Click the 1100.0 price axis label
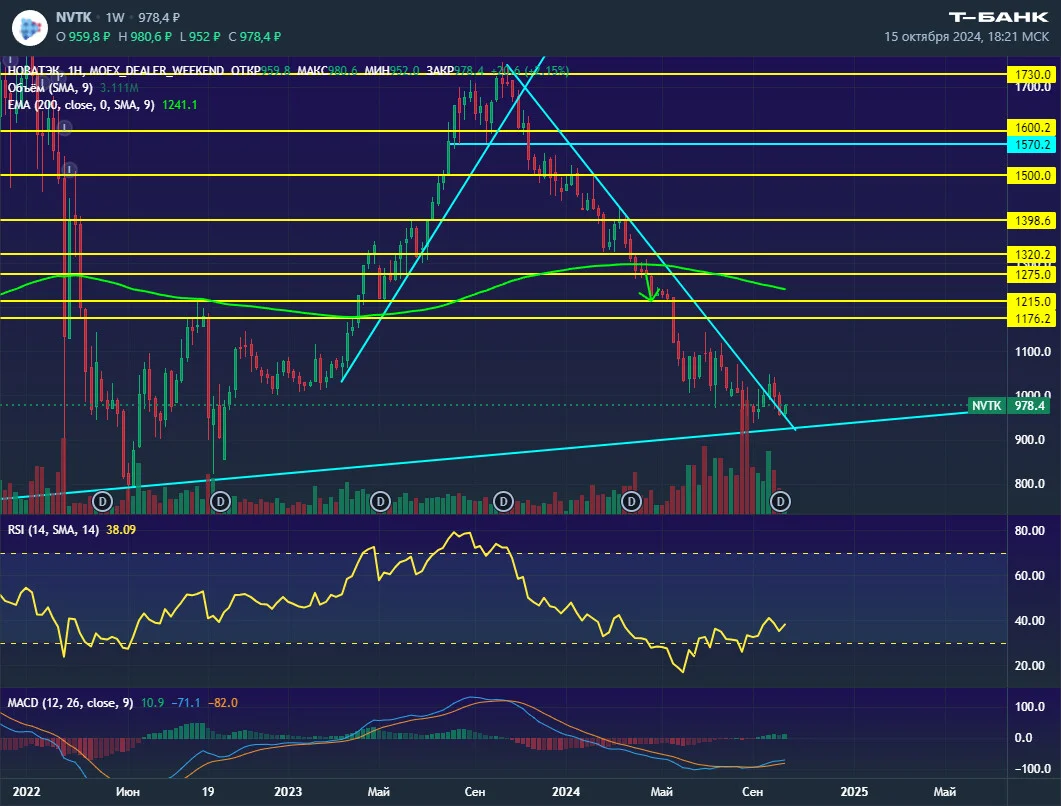Image resolution: width=1061 pixels, height=806 pixels. click(1033, 352)
